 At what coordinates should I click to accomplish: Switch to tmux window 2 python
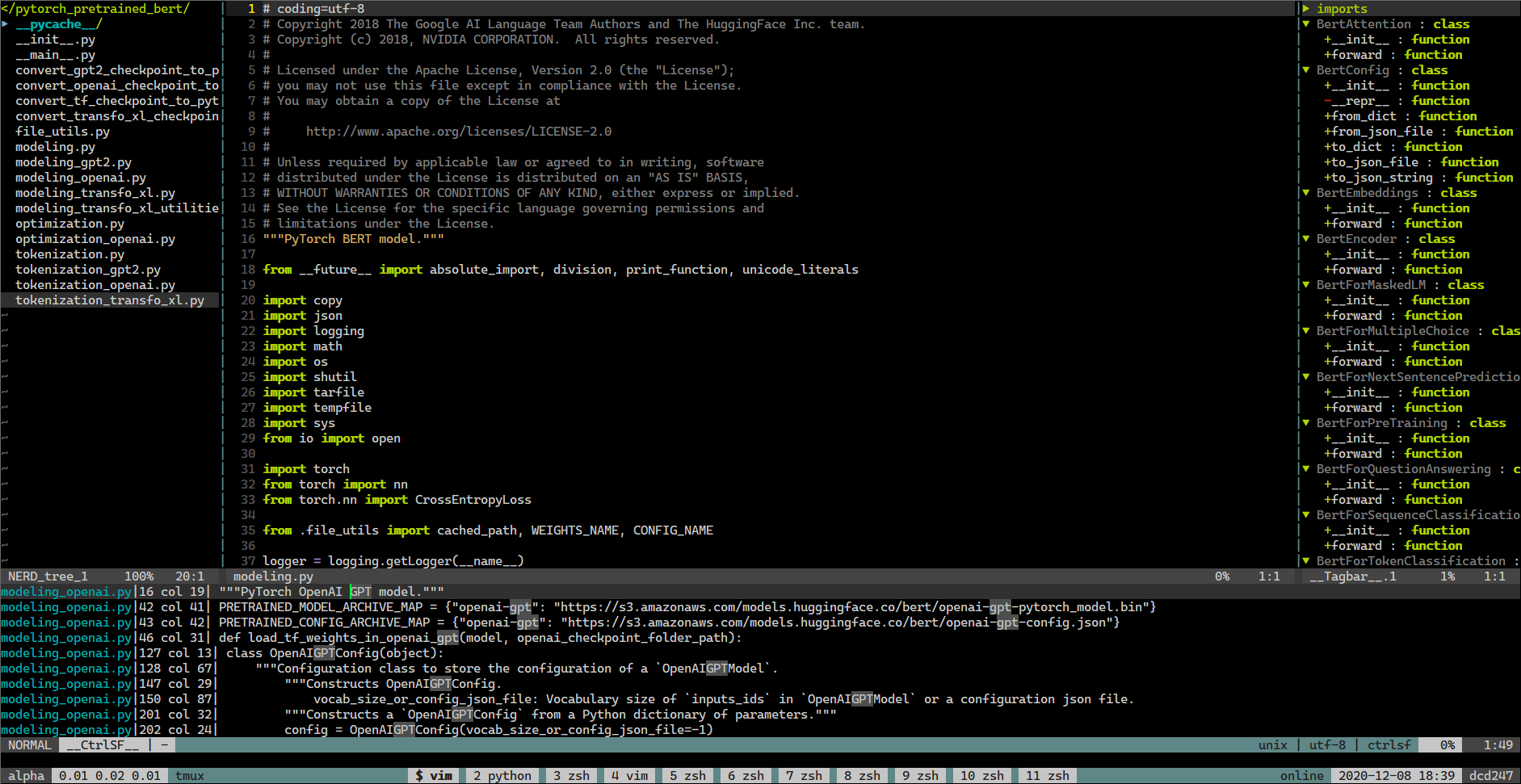tap(502, 776)
